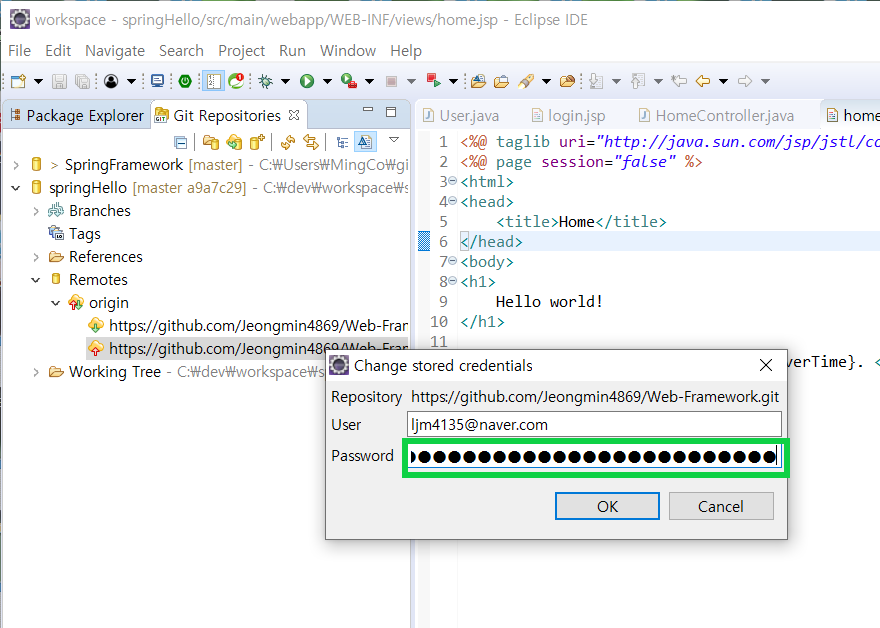Switch to the Package Explorer tab
The height and width of the screenshot is (628, 880).
click(77, 116)
